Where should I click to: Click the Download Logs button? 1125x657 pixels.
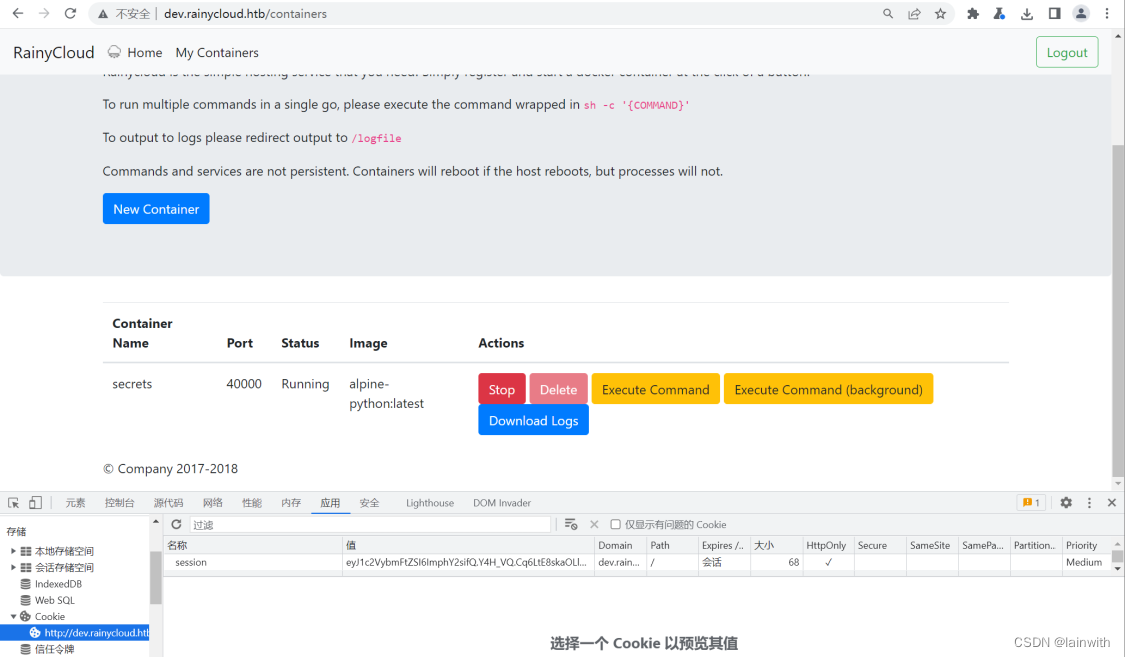(533, 420)
